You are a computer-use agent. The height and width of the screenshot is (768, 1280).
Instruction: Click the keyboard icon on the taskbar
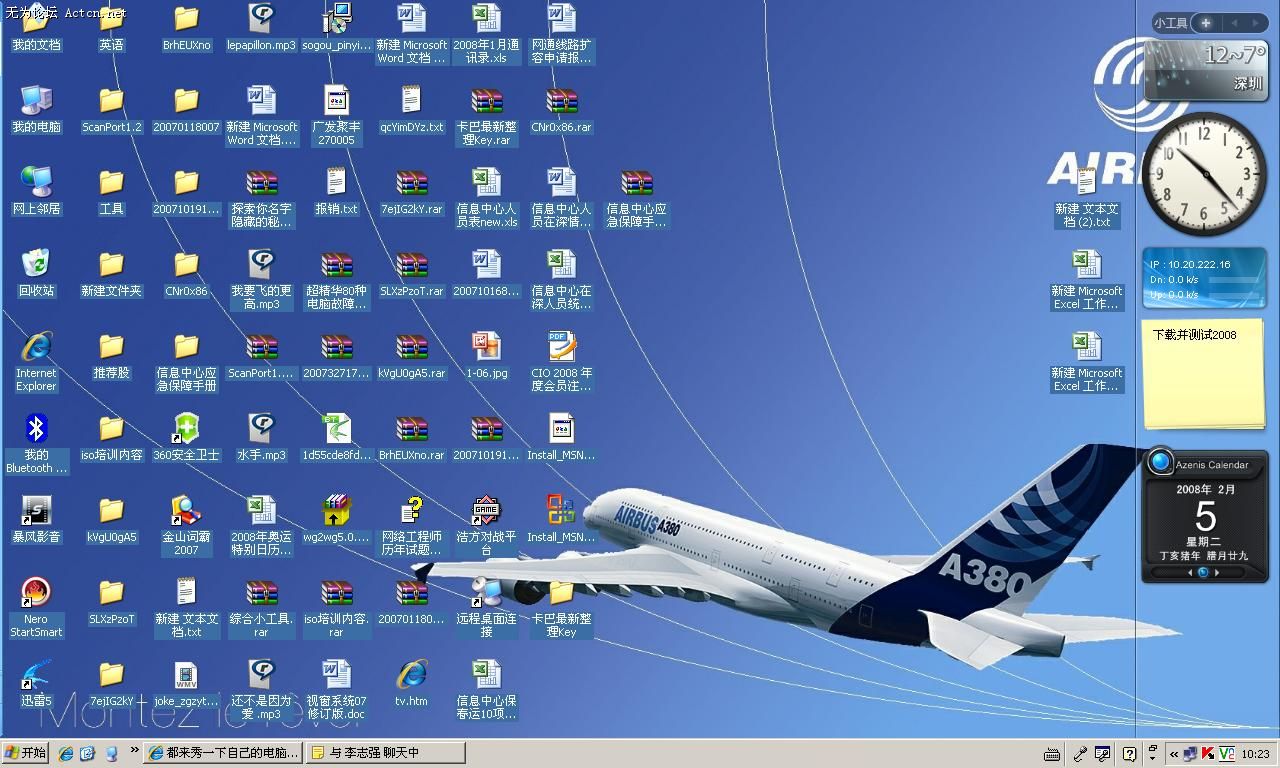tap(1052, 754)
